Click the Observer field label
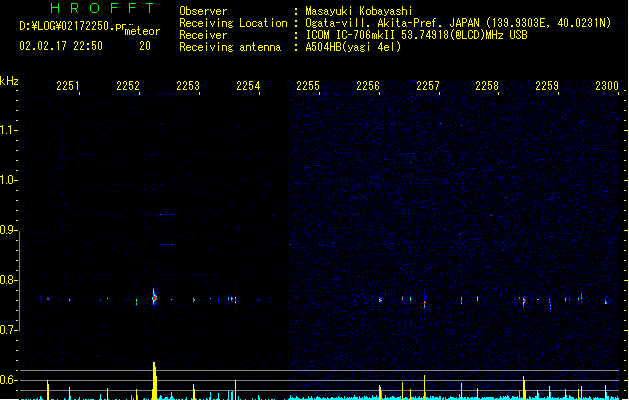Image resolution: width=629 pixels, height=400 pixels. [x=203, y=11]
